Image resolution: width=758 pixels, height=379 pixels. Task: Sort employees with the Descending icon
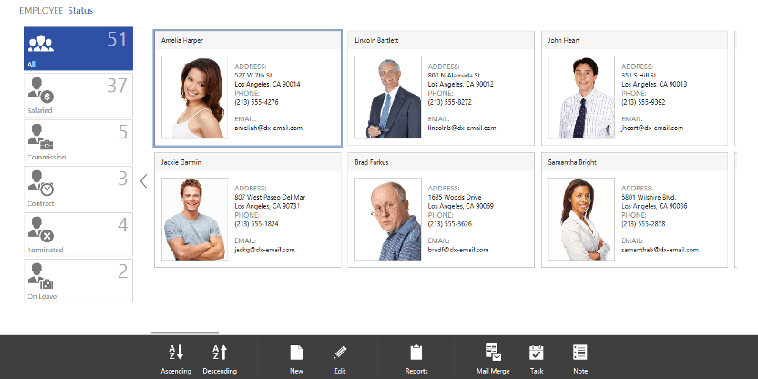[219, 352]
